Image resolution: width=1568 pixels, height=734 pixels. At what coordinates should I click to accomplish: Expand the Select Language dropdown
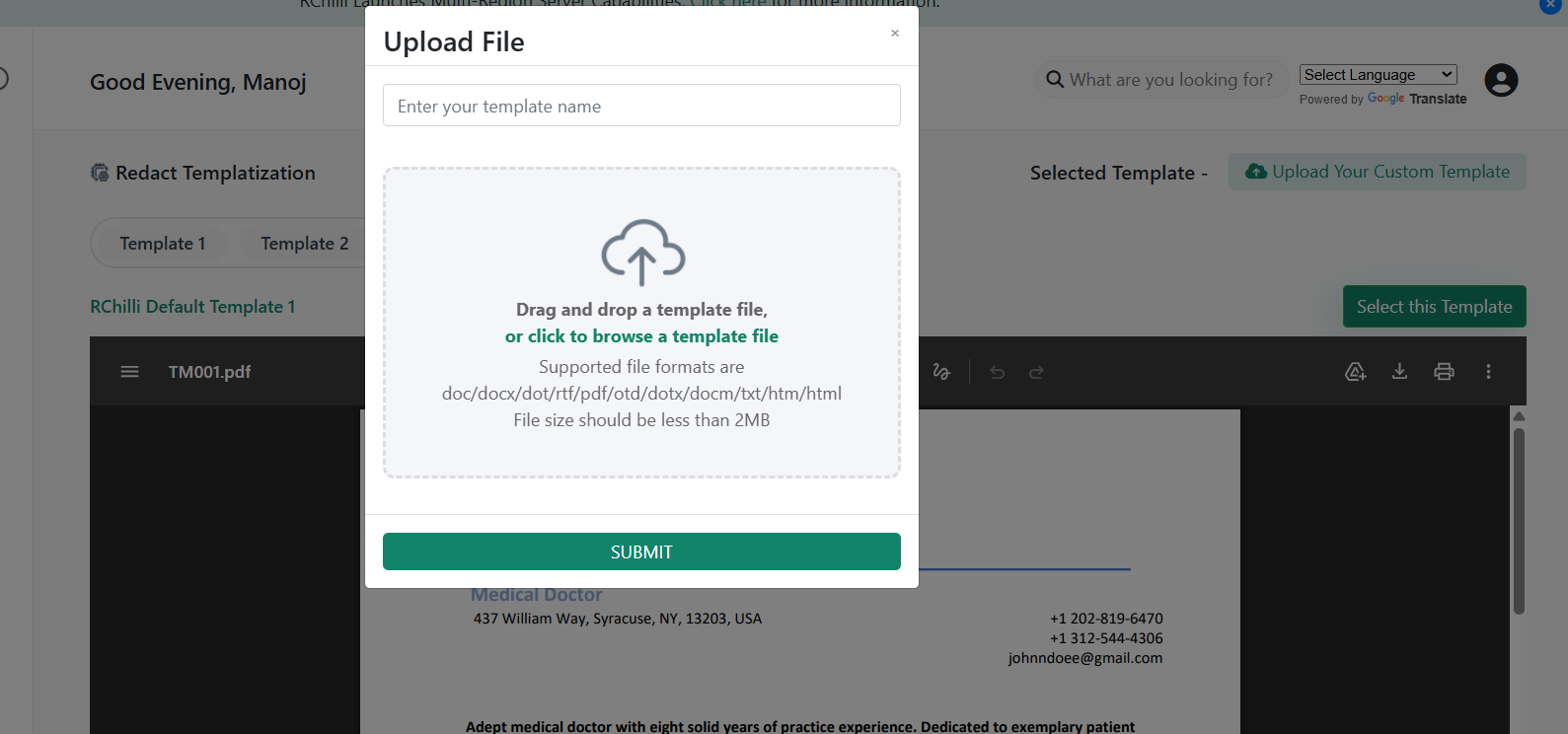click(x=1378, y=75)
